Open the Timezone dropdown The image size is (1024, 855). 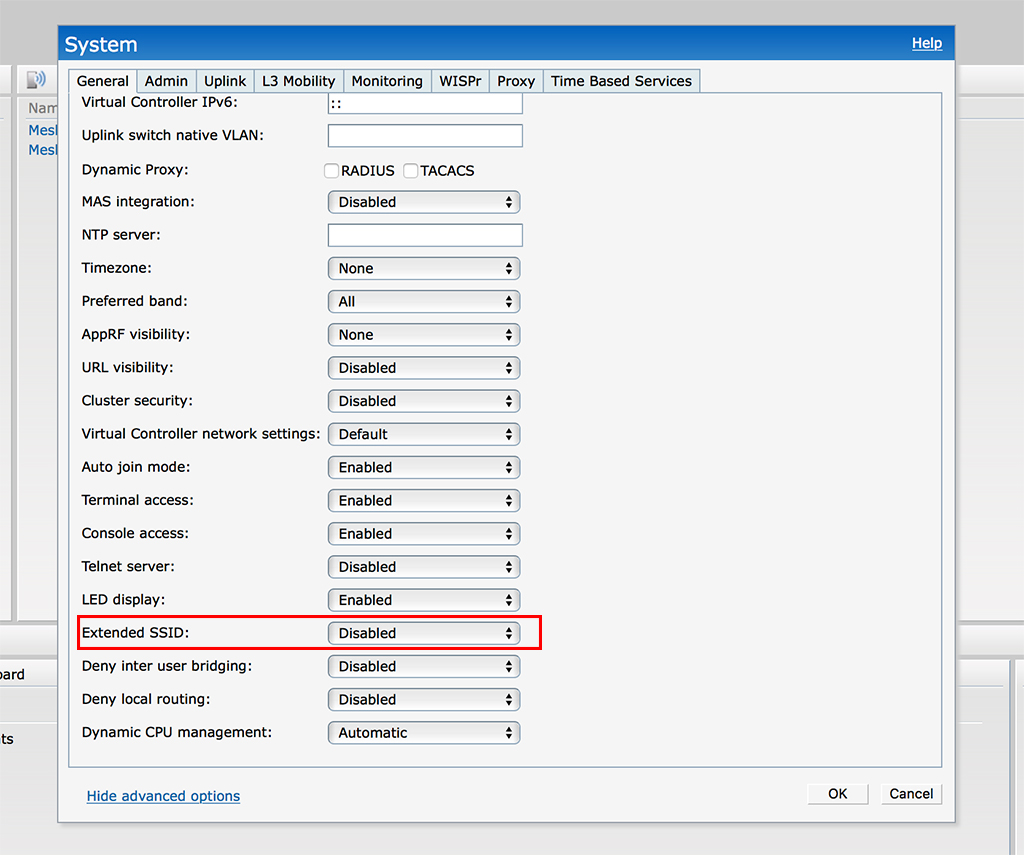[423, 268]
